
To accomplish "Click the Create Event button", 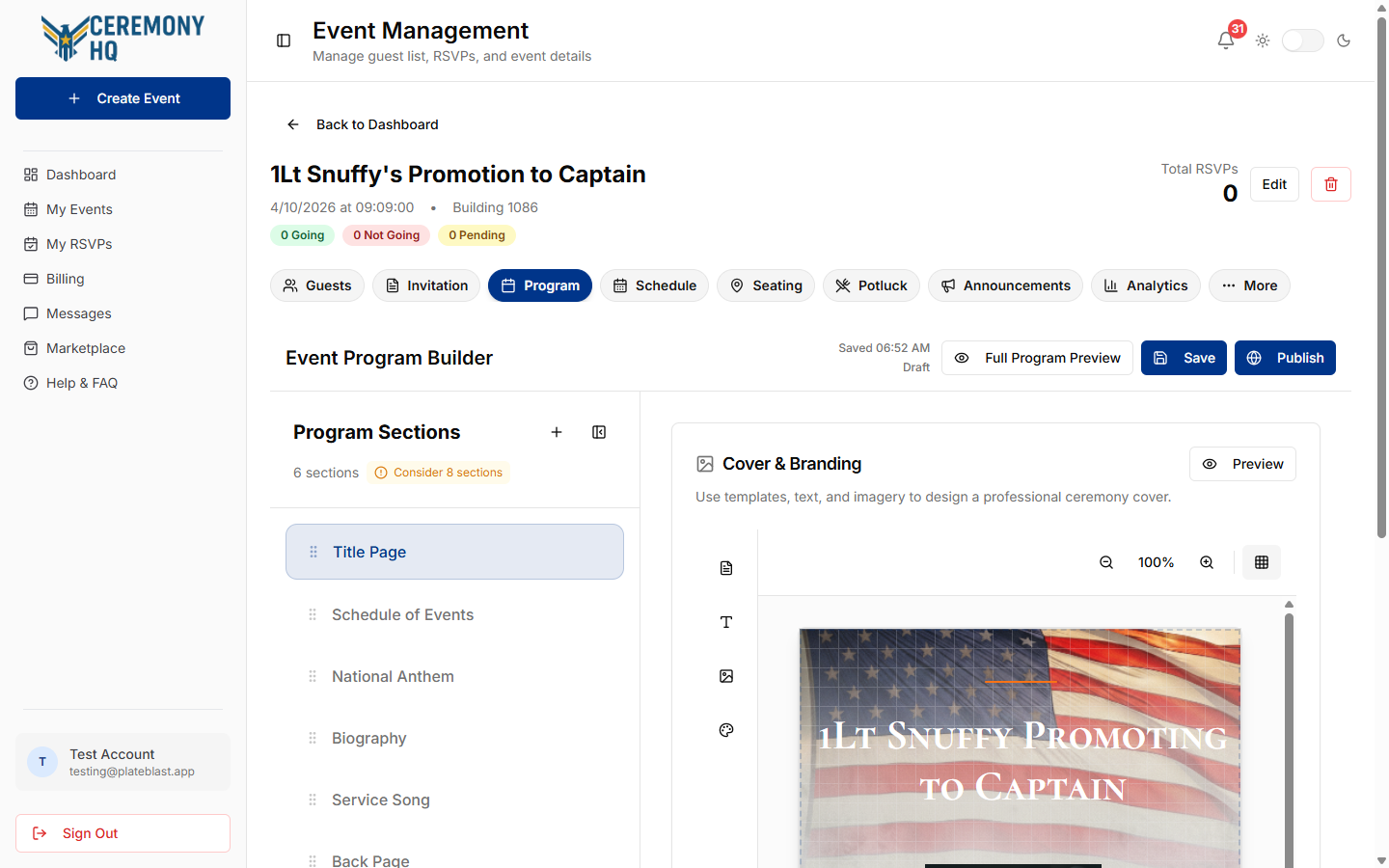I will click(123, 98).
